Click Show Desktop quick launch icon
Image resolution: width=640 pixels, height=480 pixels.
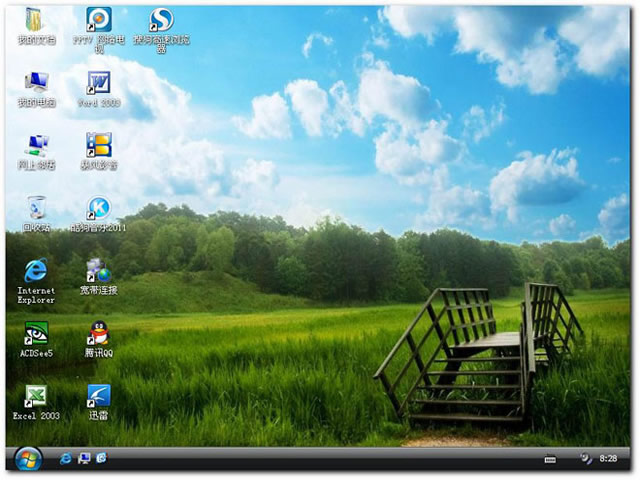click(84, 458)
